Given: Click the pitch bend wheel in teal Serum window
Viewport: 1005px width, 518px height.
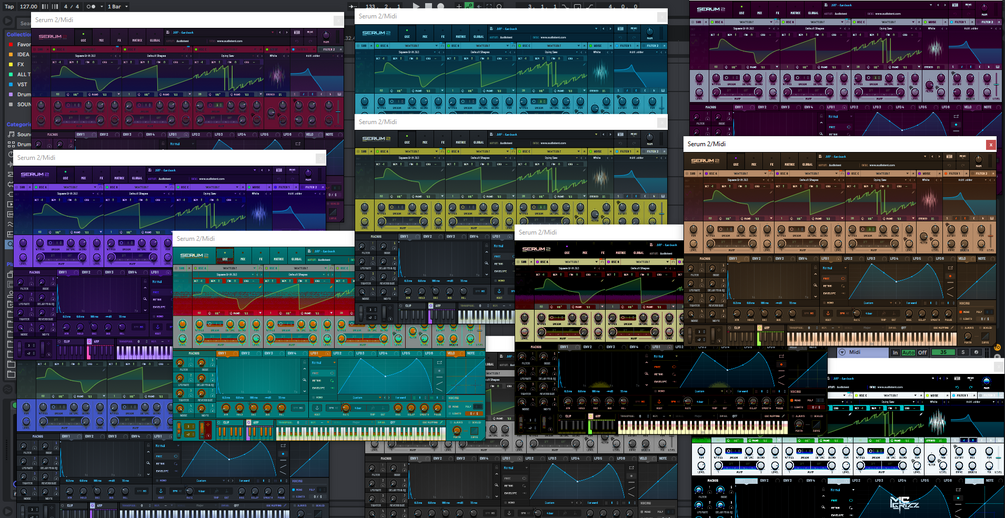Looking at the screenshot, I should point(179,430).
